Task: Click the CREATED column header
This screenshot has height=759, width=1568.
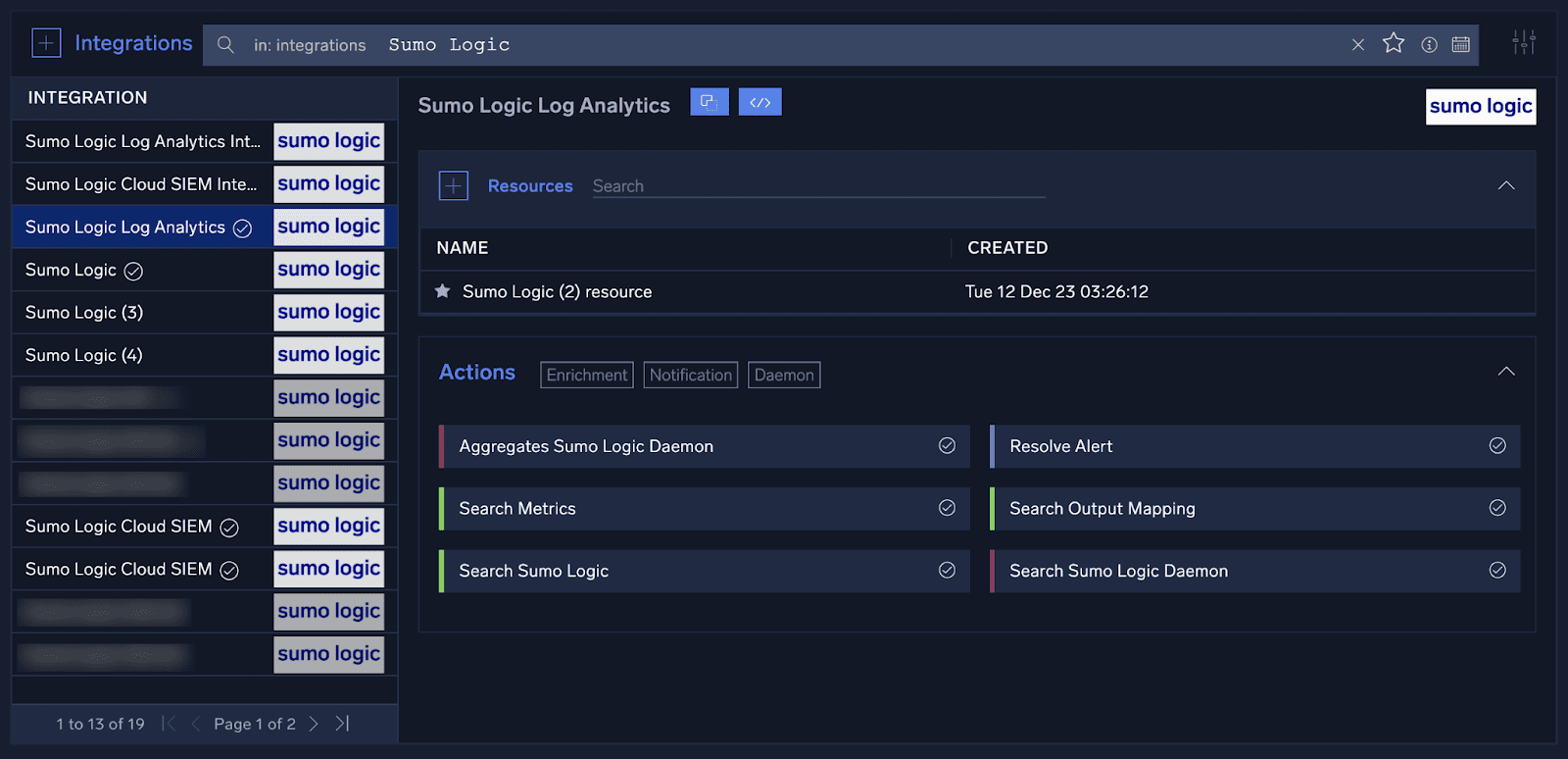Action: [x=1007, y=248]
